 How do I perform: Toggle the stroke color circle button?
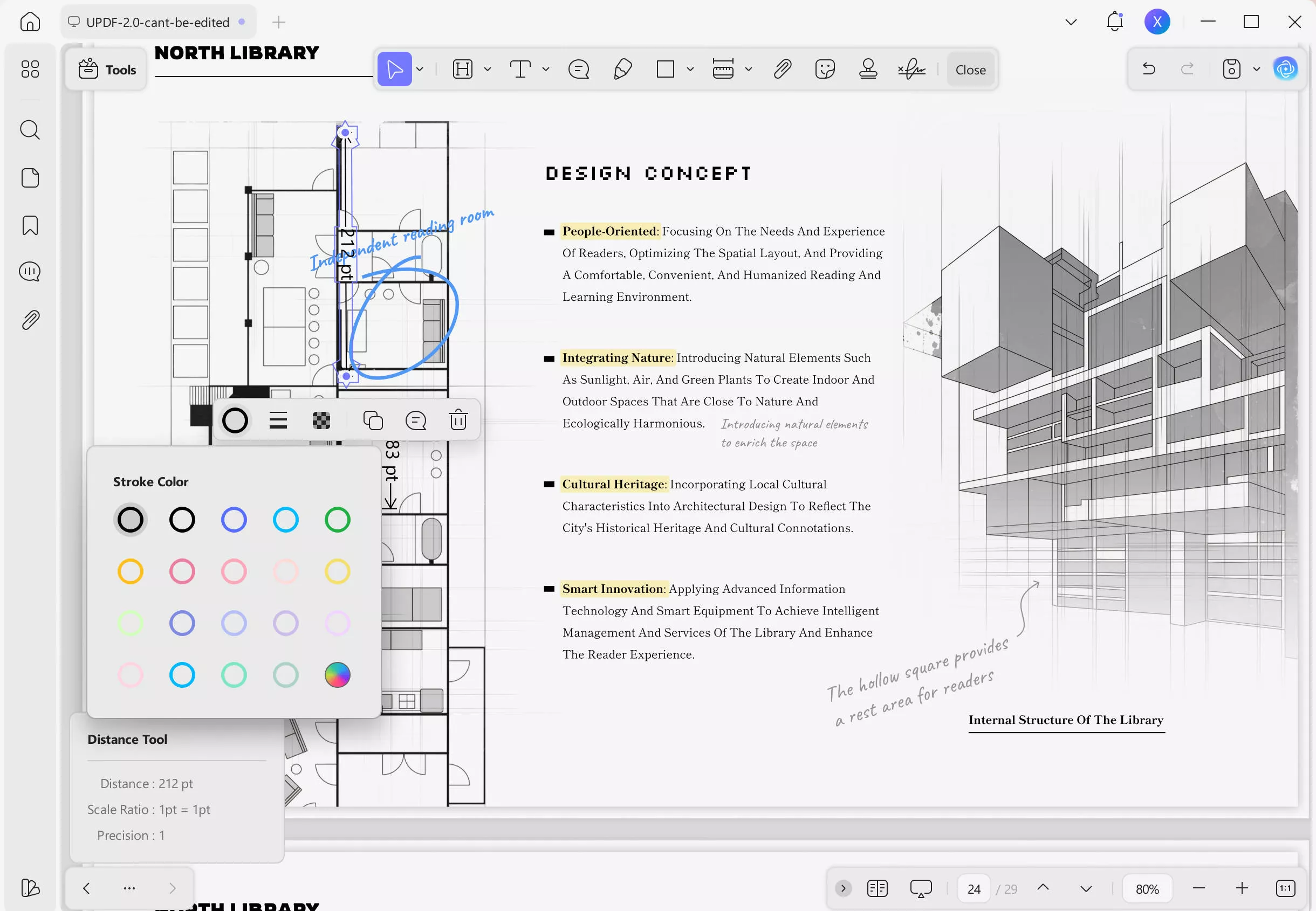[235, 420]
